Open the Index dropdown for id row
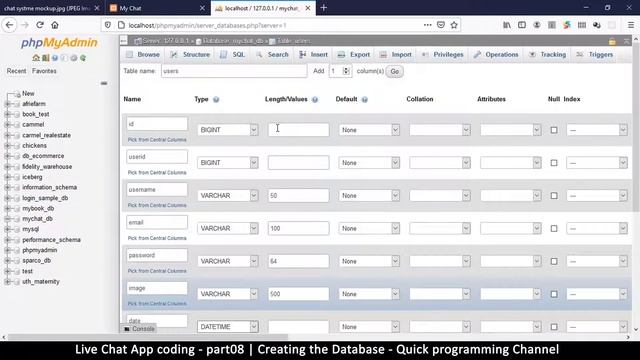This screenshot has width=640, height=360. 597,130
